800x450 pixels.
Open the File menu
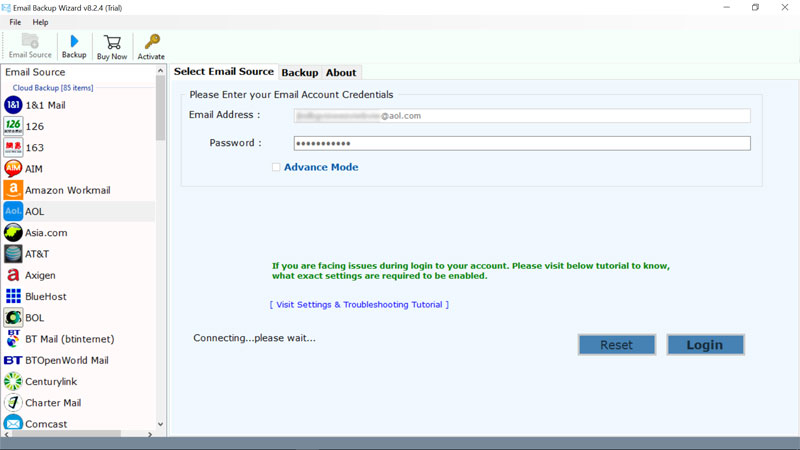pos(15,22)
